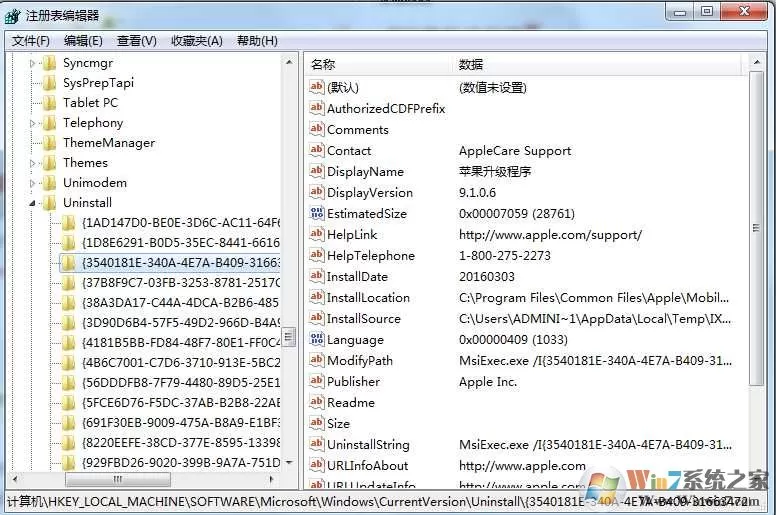Open the 文件(F) menu

point(31,41)
